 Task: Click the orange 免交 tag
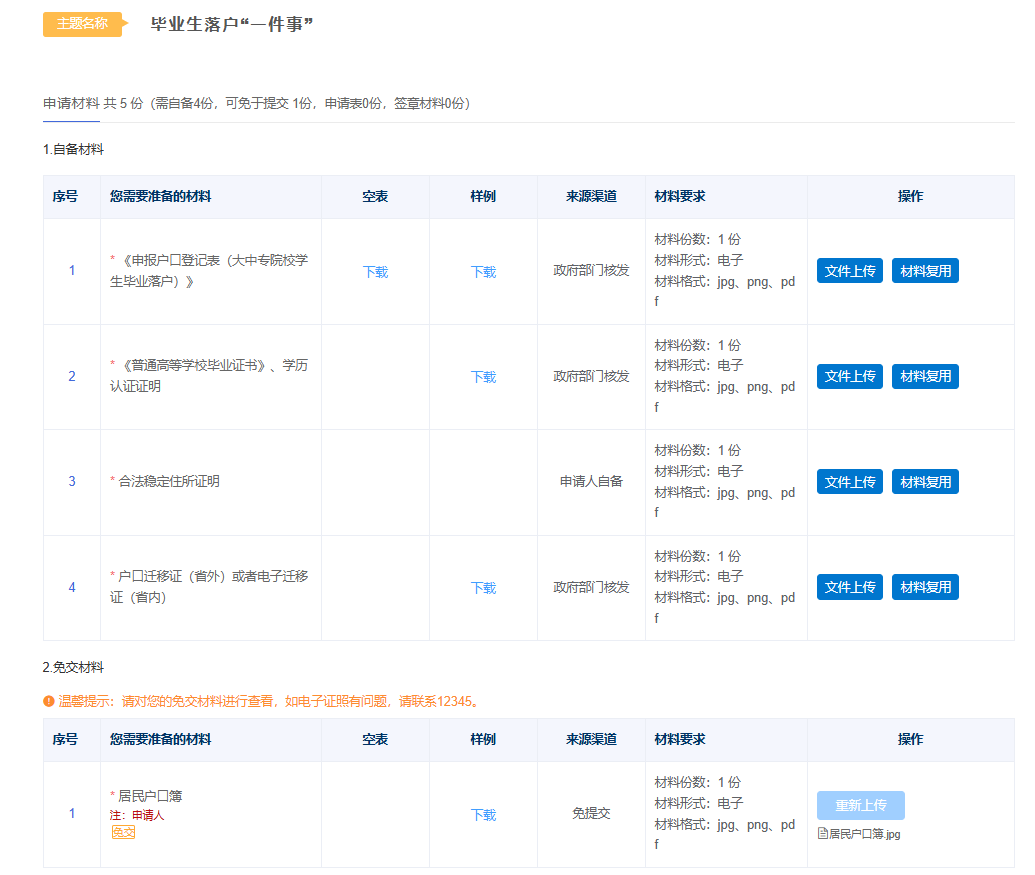[x=123, y=832]
